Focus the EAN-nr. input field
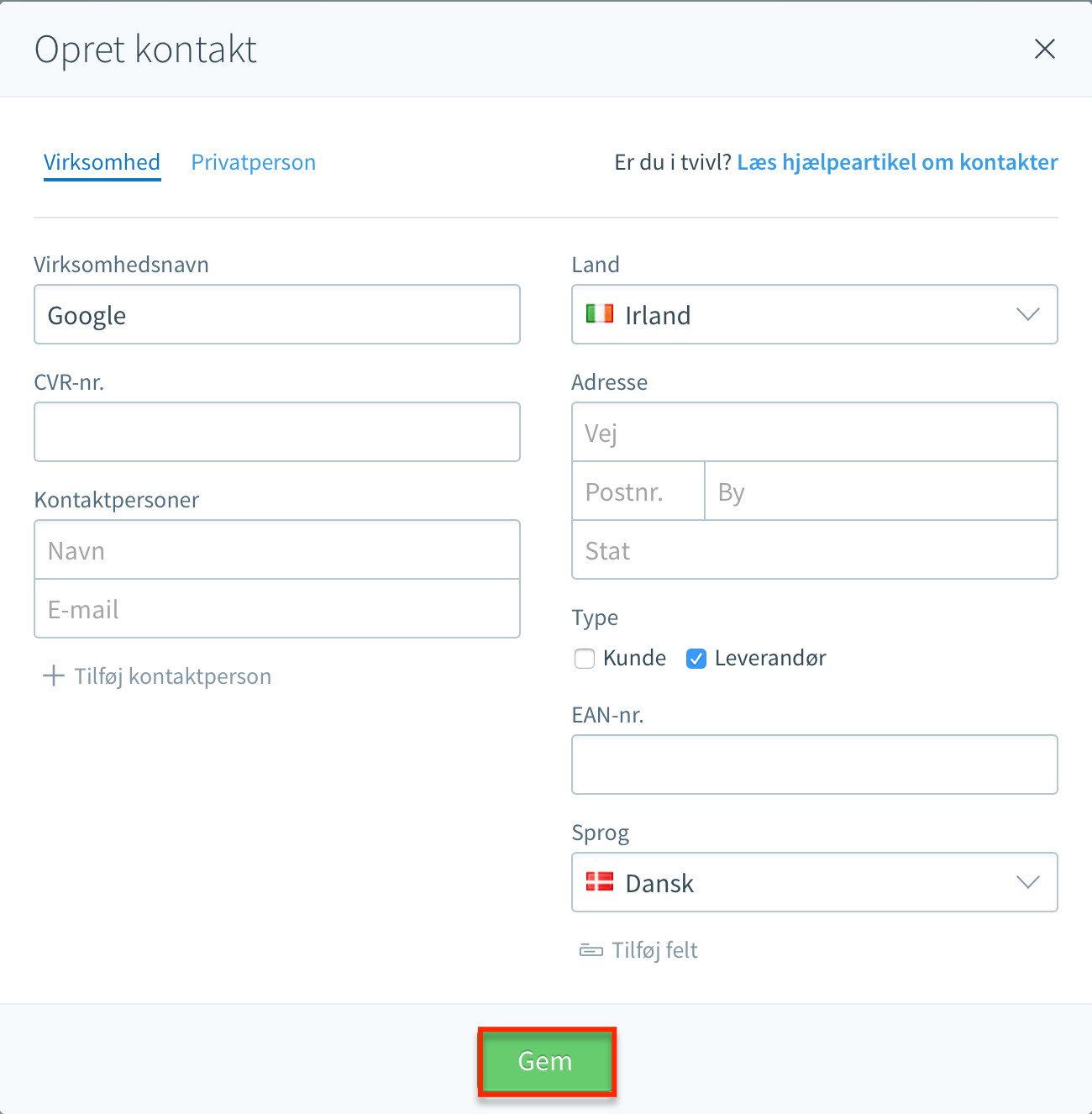The width and height of the screenshot is (1092, 1114). point(815,765)
